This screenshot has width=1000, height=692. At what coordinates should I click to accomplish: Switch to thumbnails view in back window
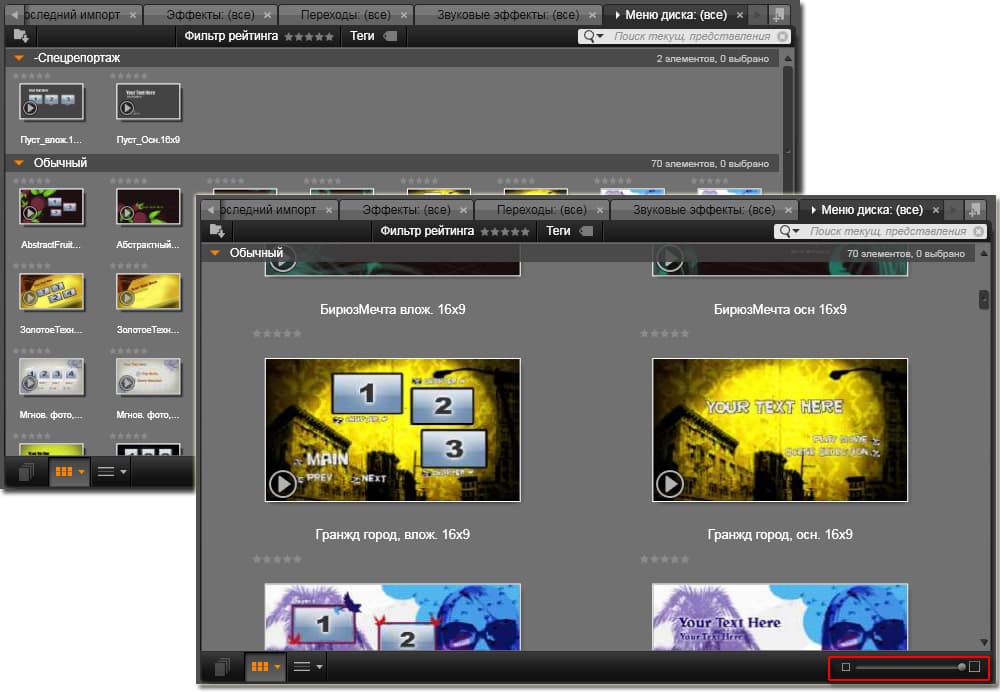coord(64,472)
